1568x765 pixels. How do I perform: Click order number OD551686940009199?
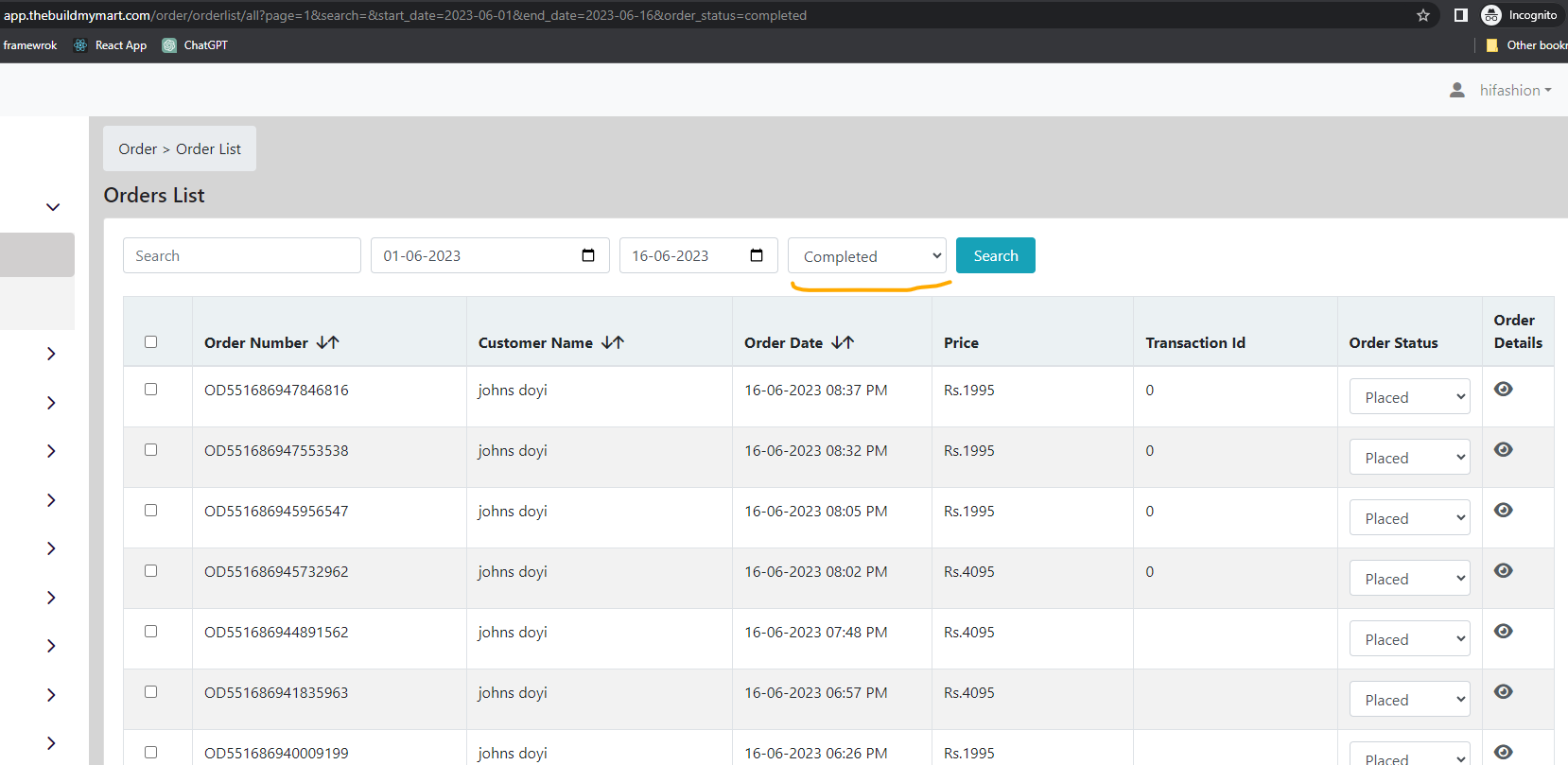(x=276, y=753)
